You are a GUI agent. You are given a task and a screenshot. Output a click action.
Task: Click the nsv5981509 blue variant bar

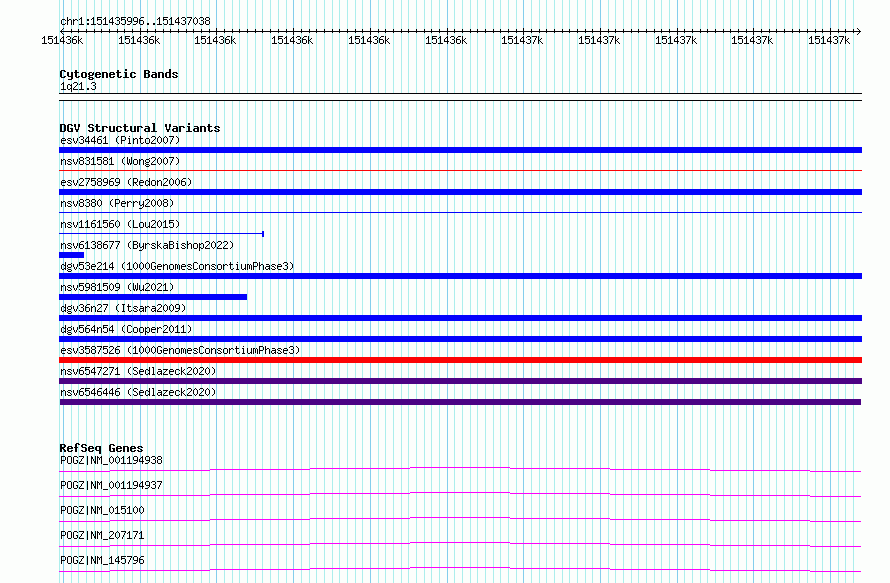[x=153, y=297]
